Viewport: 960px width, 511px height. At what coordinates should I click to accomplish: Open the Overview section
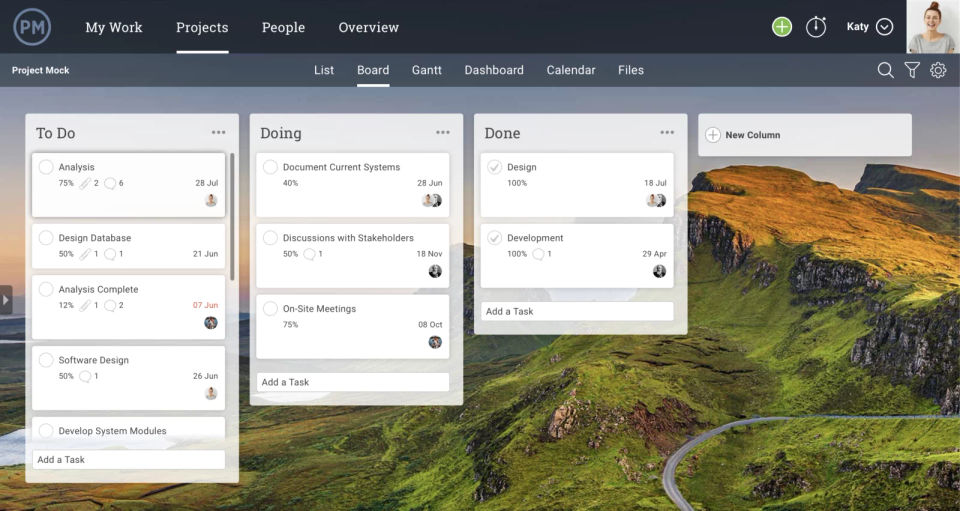coord(369,27)
